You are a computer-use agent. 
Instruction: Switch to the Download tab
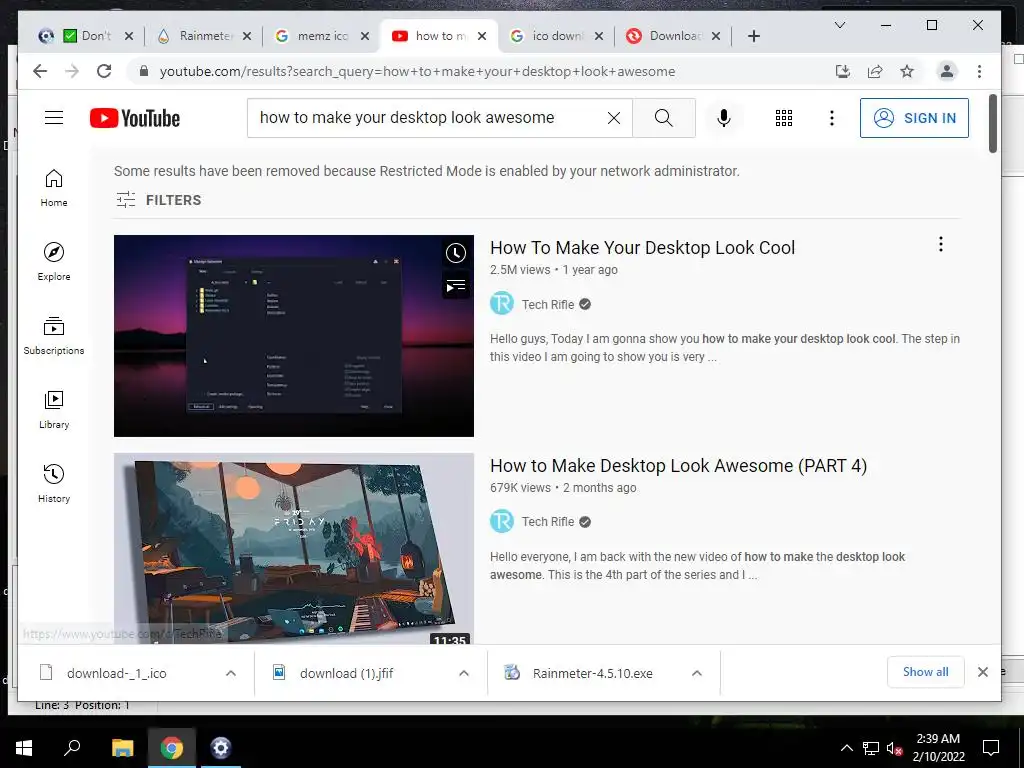[x=674, y=36]
